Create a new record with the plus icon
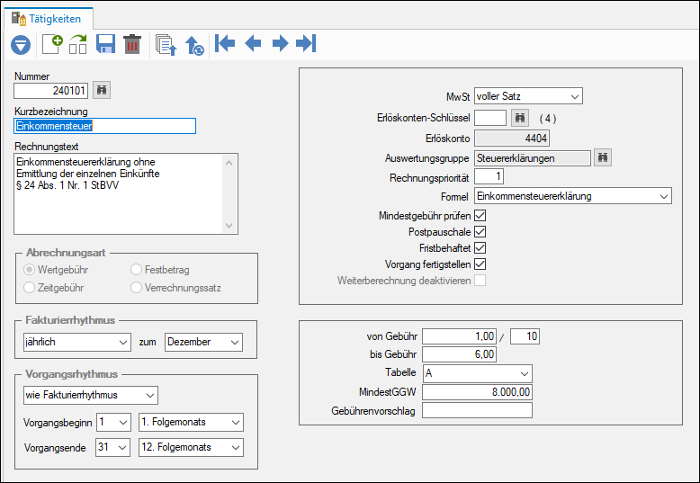This screenshot has width=700, height=483. (52, 44)
